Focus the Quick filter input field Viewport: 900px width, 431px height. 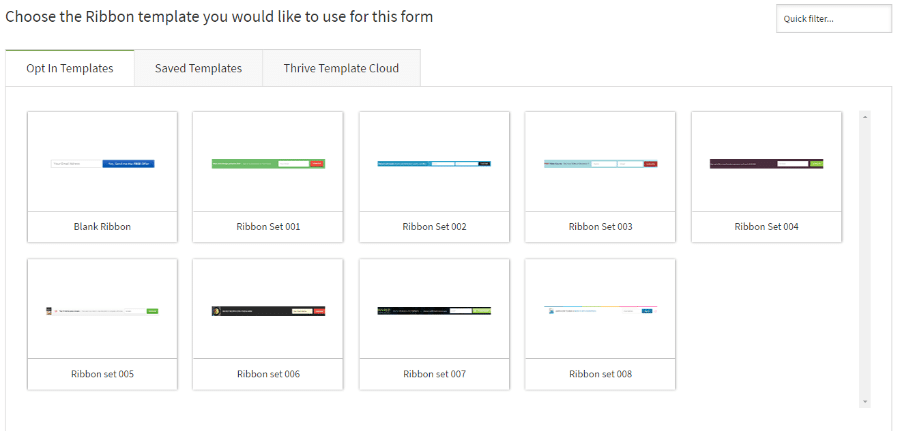click(834, 19)
